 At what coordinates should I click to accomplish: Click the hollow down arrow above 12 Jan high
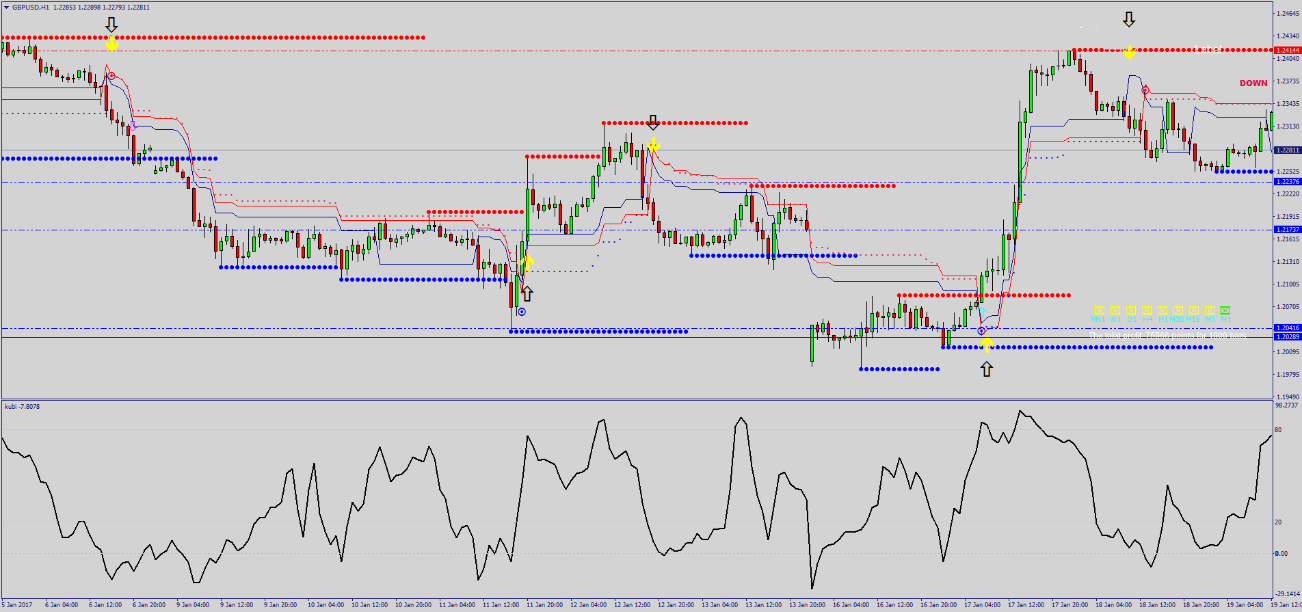[x=653, y=122]
